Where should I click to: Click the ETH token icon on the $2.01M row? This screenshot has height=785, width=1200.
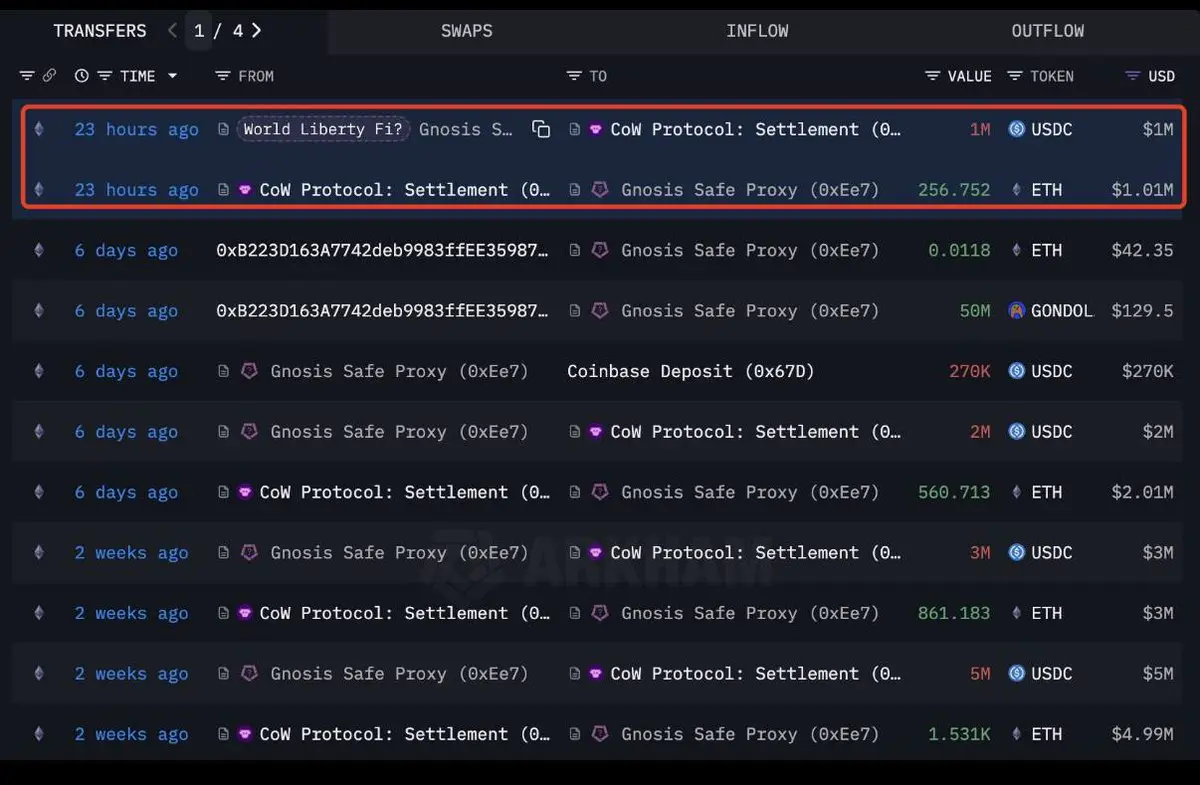click(x=1017, y=492)
